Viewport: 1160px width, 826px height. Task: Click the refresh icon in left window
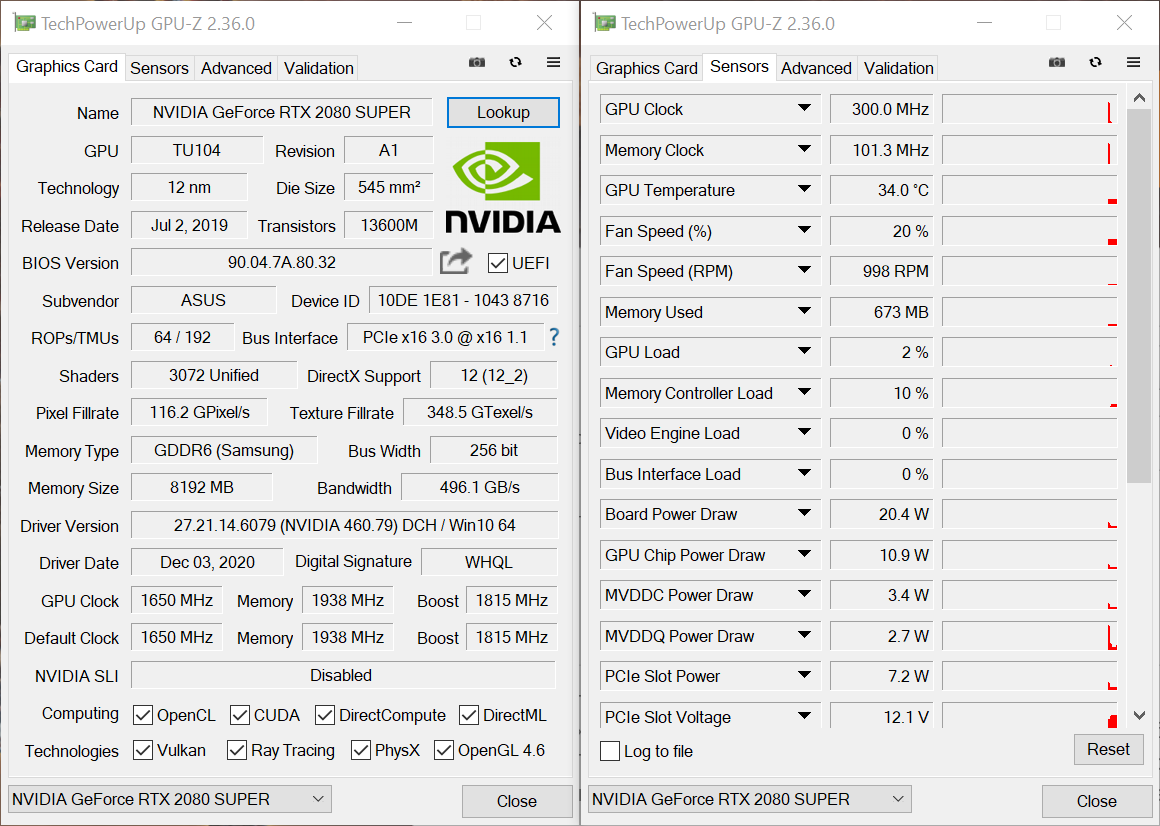tap(515, 62)
